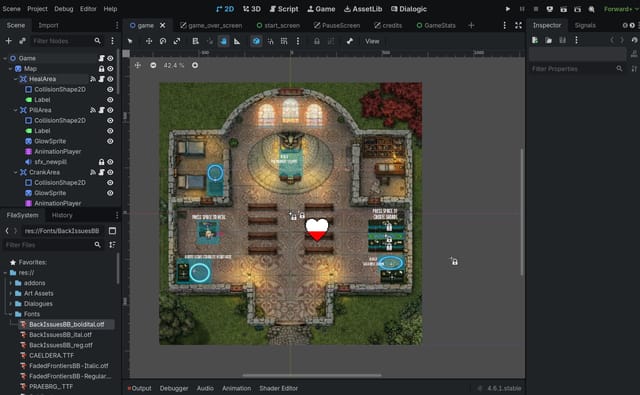Activate the Ruler Mode tool
The height and width of the screenshot is (395, 640).
pyautogui.click(x=237, y=41)
